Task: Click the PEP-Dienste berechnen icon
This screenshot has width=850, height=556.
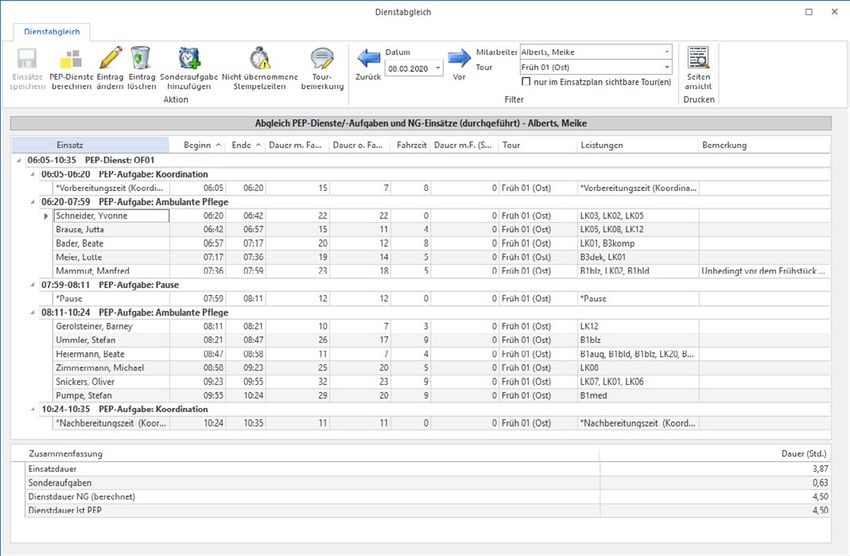Action: click(x=70, y=59)
